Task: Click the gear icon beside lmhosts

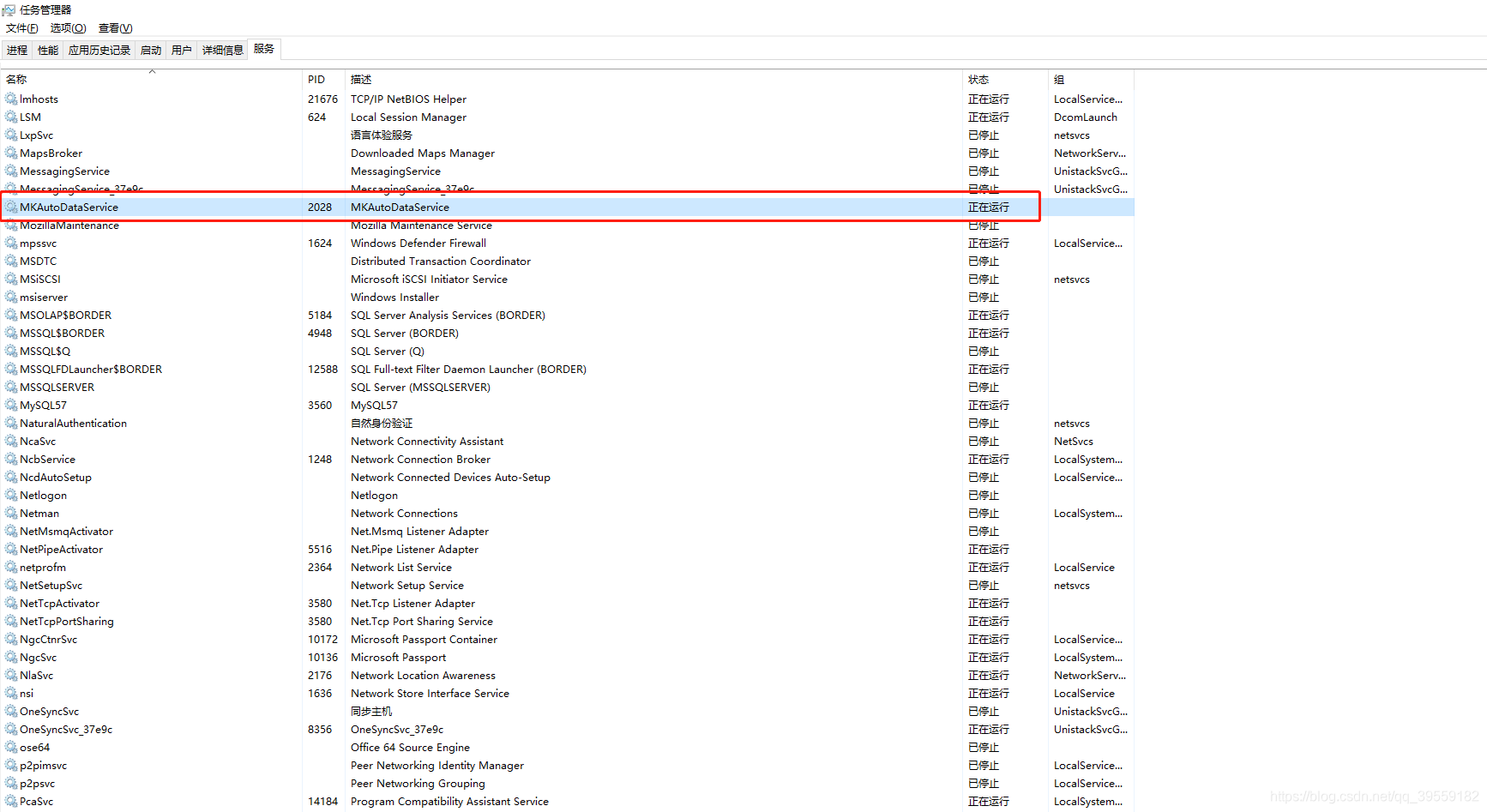Action: point(11,99)
